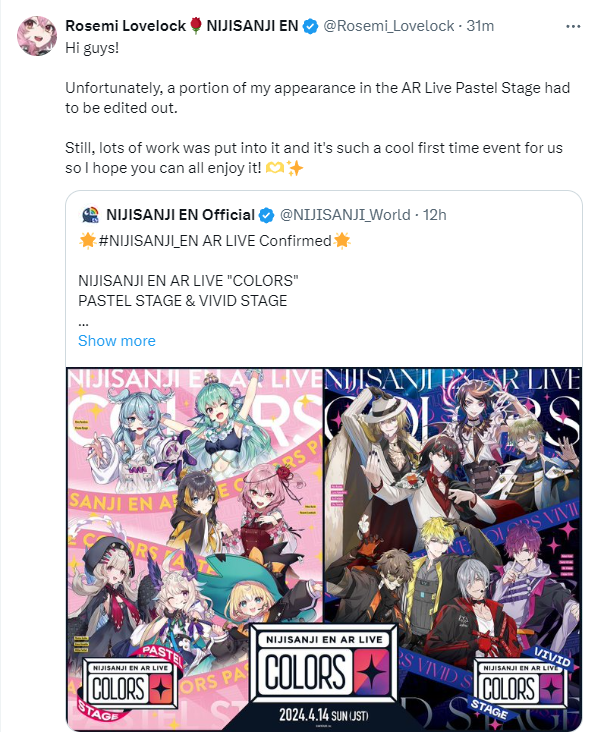Screen dimensions: 599x732
Task: Click Rosemi's blue verified badge
Action: [x=310, y=27]
